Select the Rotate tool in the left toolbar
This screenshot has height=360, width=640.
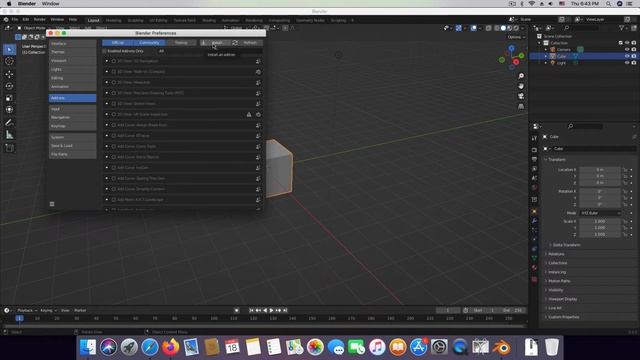9,86
